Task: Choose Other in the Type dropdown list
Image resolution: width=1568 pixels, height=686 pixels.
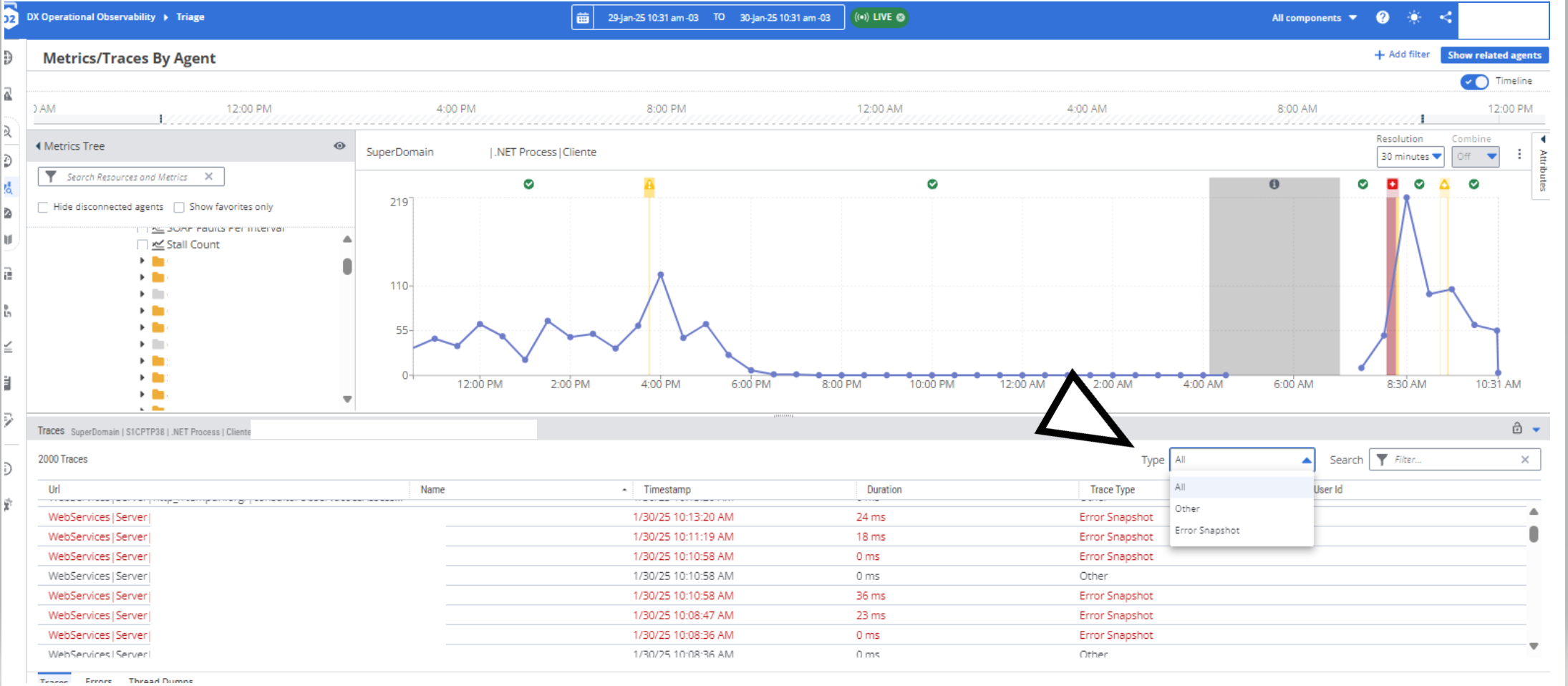Action: pos(1187,509)
